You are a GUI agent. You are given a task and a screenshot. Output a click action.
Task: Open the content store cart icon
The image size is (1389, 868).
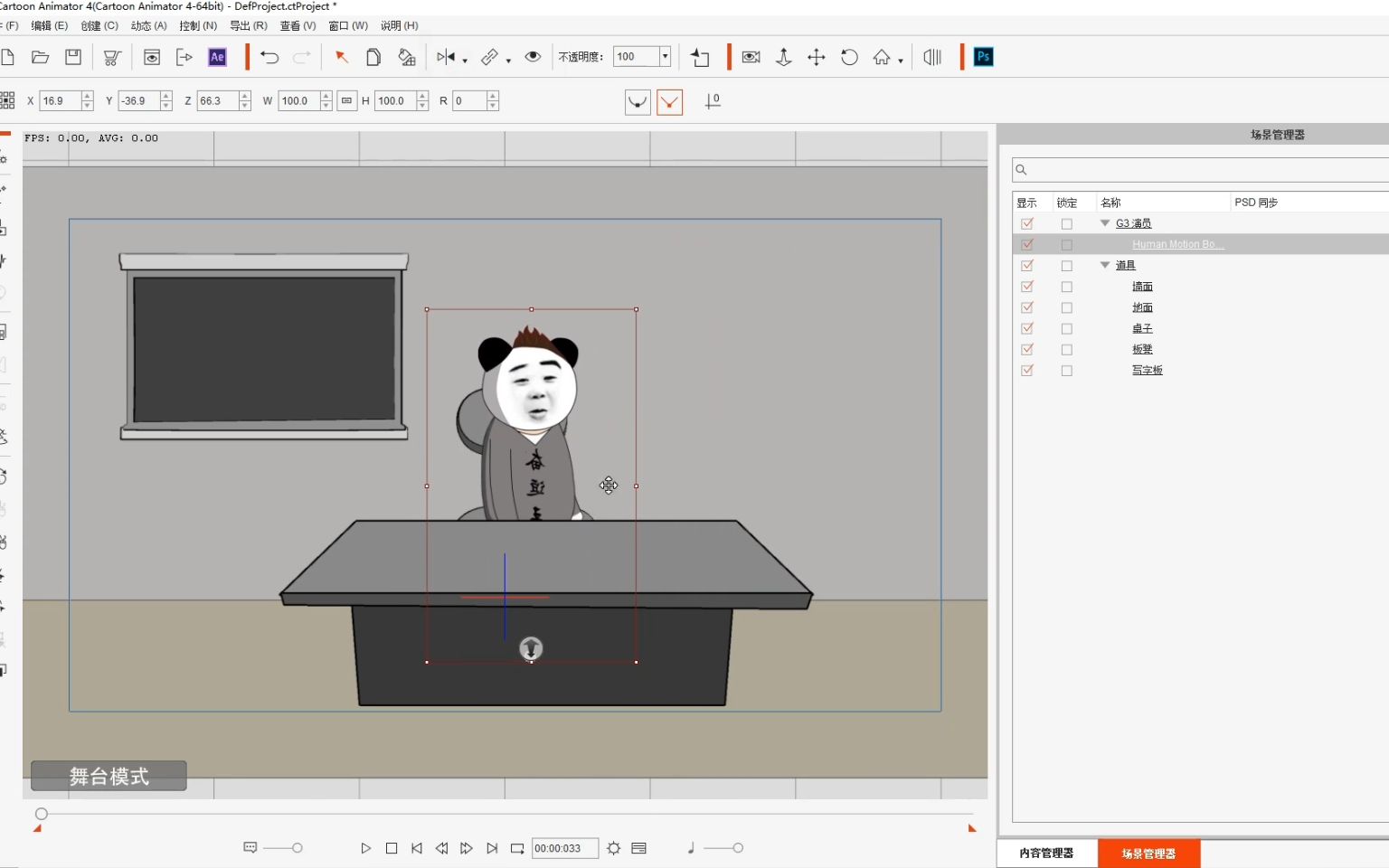click(x=112, y=57)
